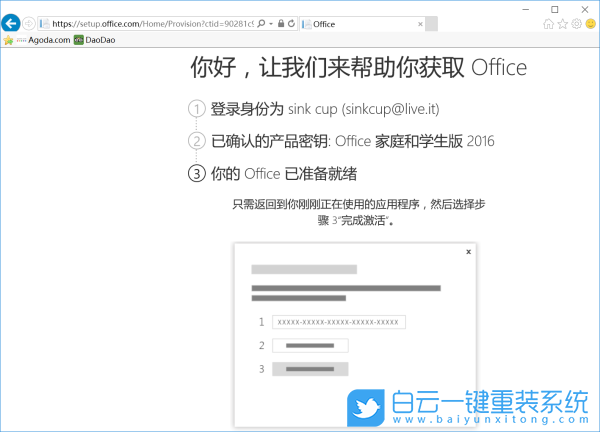Click 'Office 家庭和学生版 2016' product text
Viewport: 600px width, 432px height.
pyautogui.click(x=415, y=141)
